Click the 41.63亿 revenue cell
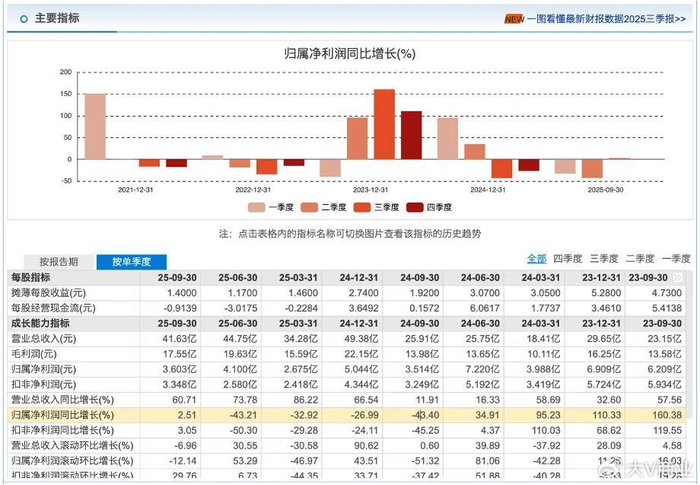This screenshot has width=700, height=485. (179, 339)
